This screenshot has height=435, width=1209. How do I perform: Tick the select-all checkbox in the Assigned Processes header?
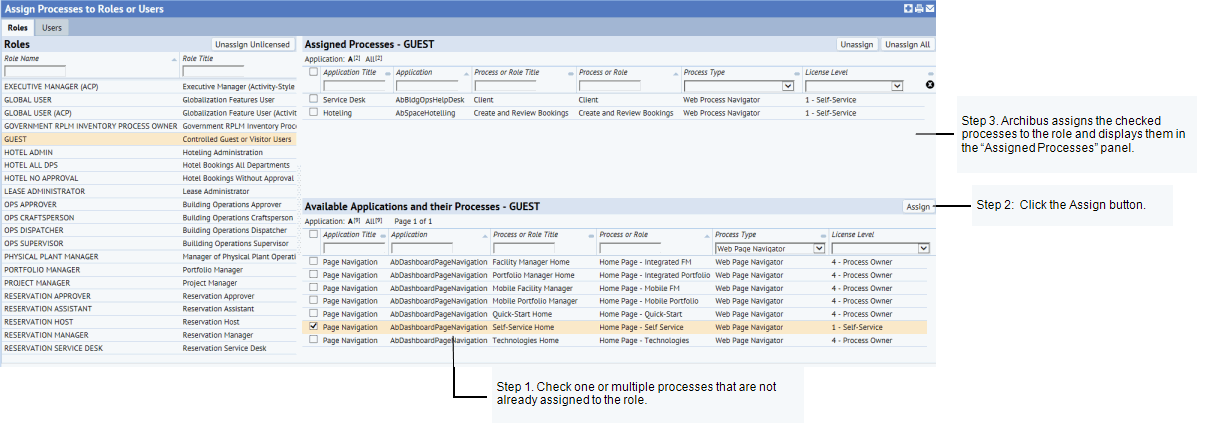pyautogui.click(x=313, y=72)
